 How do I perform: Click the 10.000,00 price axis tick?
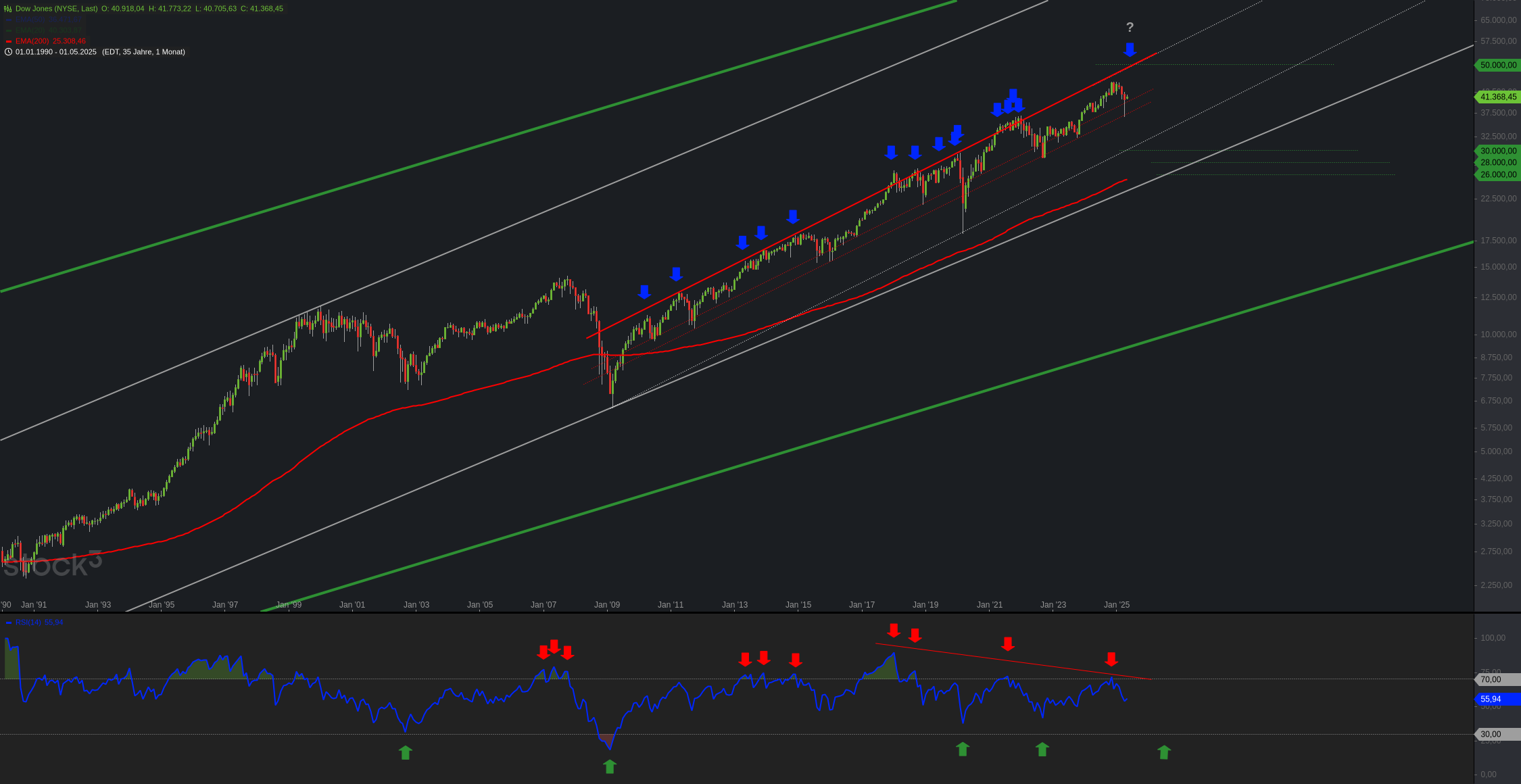1498,335
